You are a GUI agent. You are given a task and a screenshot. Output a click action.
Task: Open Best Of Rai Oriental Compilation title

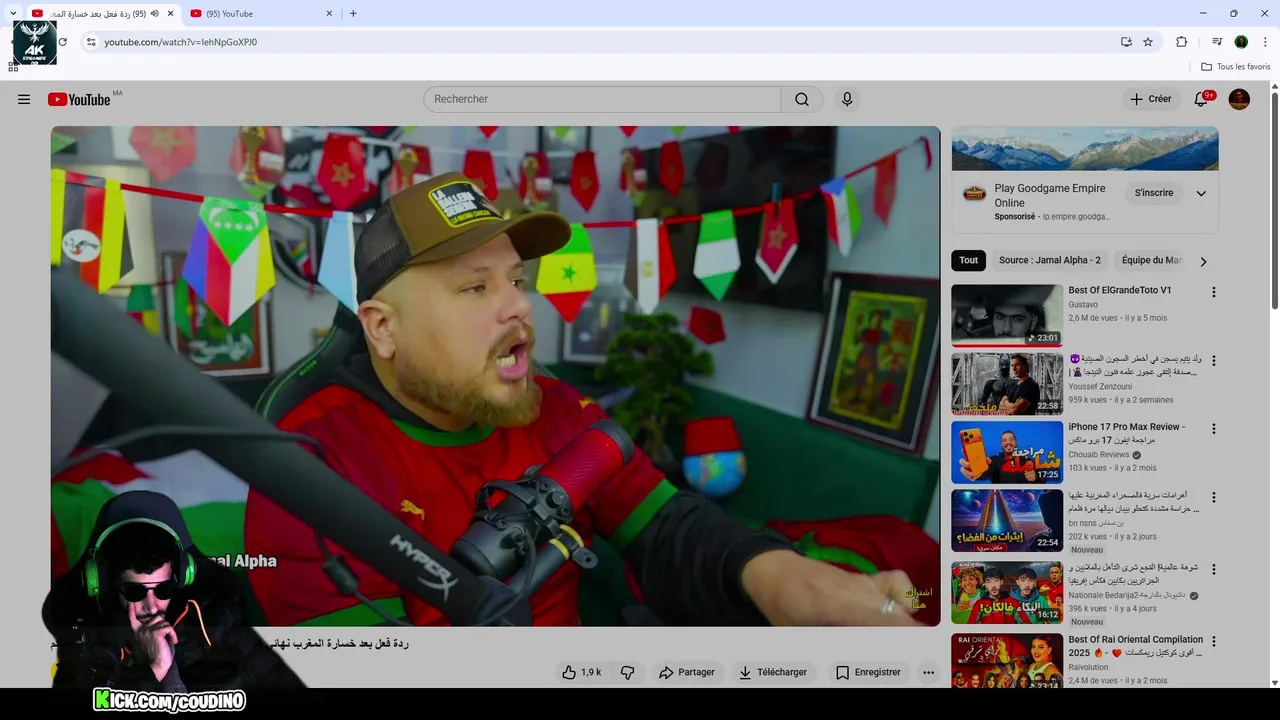tap(1135, 646)
